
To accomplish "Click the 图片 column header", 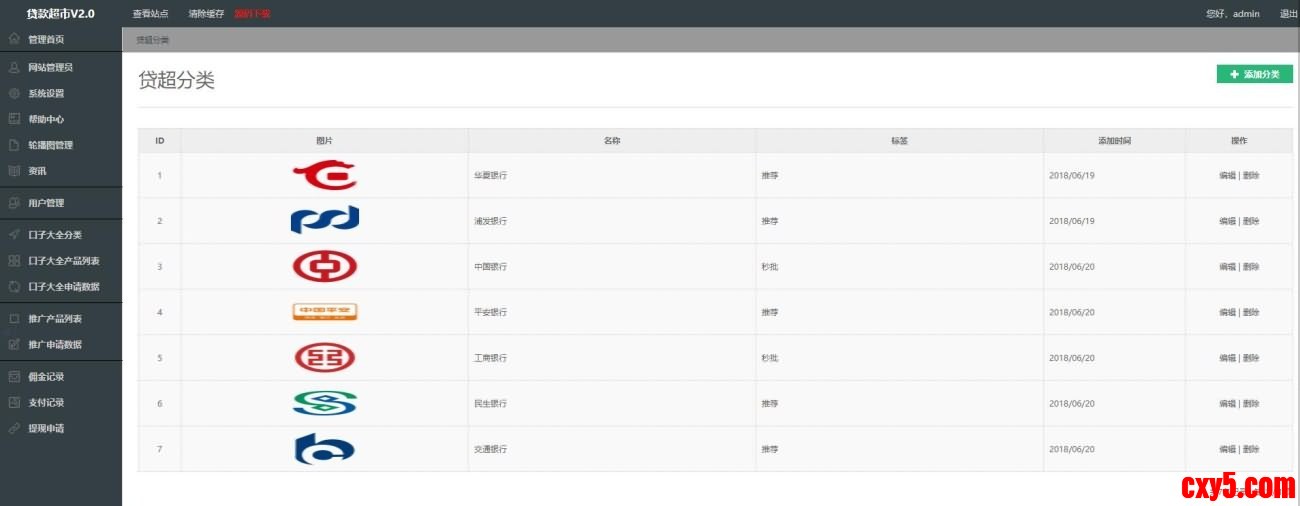I will 324,141.
